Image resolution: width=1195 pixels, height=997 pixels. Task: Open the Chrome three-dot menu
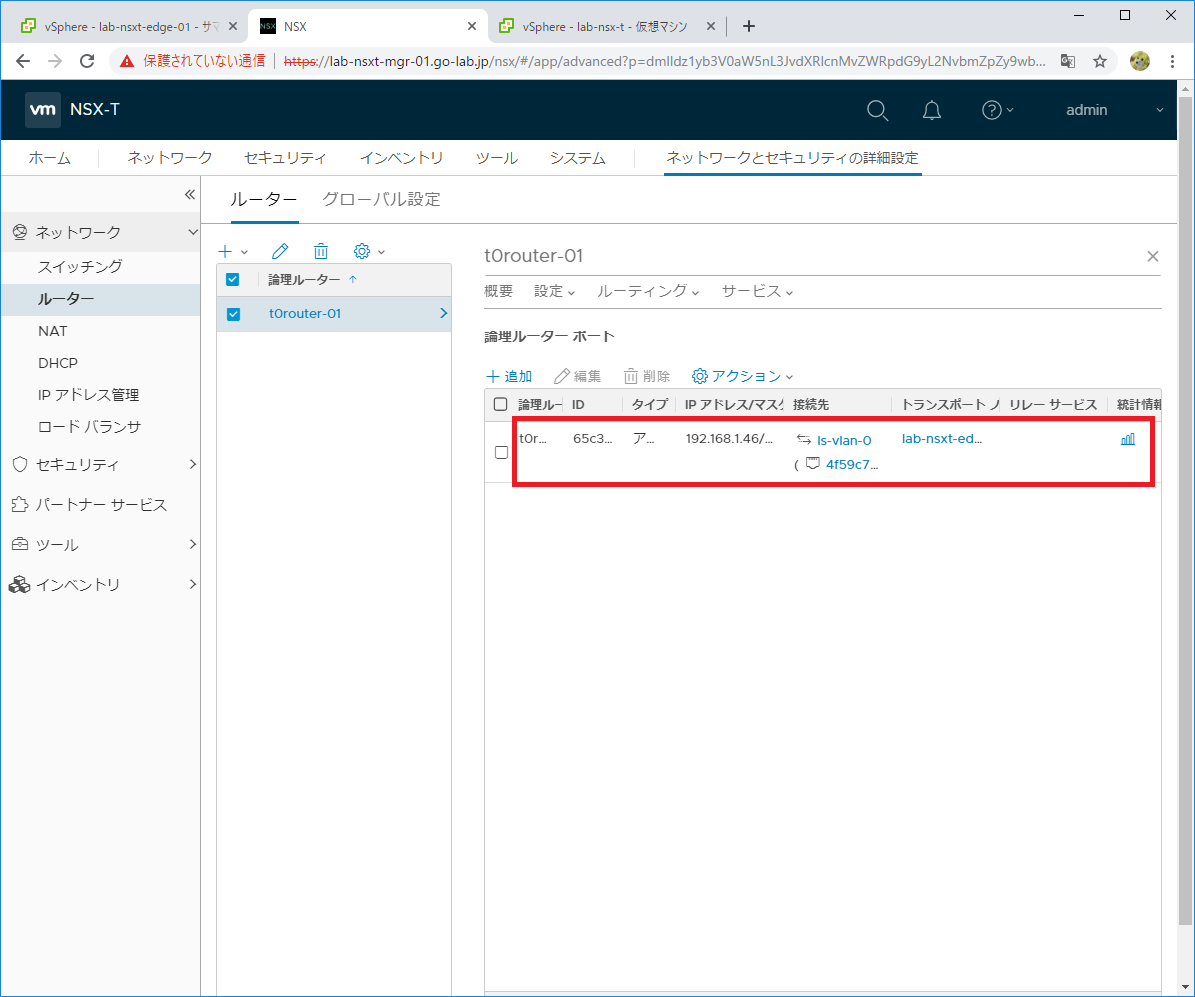1172,61
